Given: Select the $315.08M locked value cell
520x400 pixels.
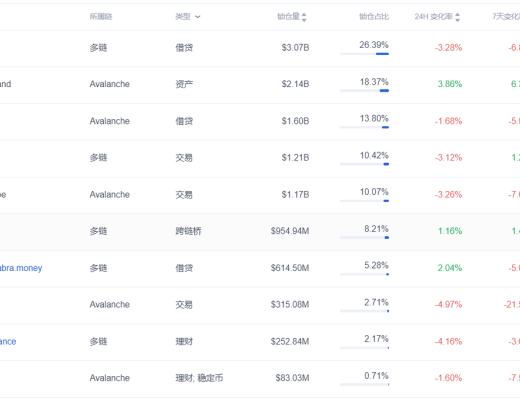Looking at the screenshot, I should pos(290,304).
